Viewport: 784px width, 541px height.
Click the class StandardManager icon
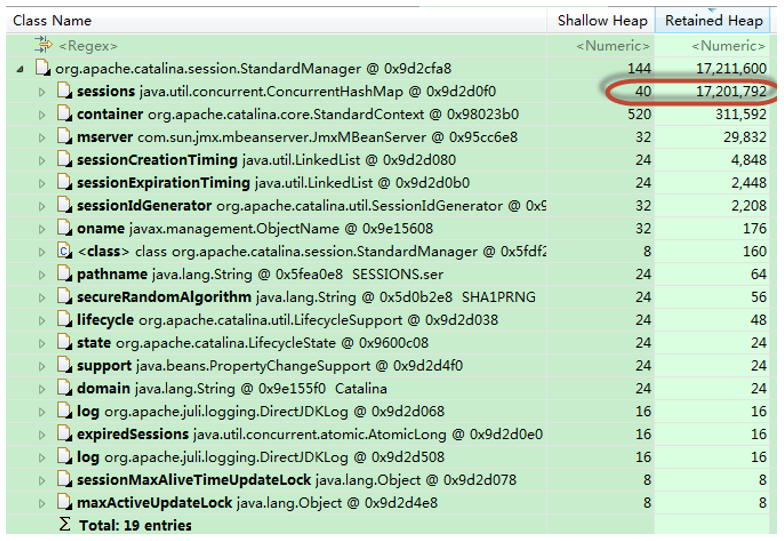(64, 251)
